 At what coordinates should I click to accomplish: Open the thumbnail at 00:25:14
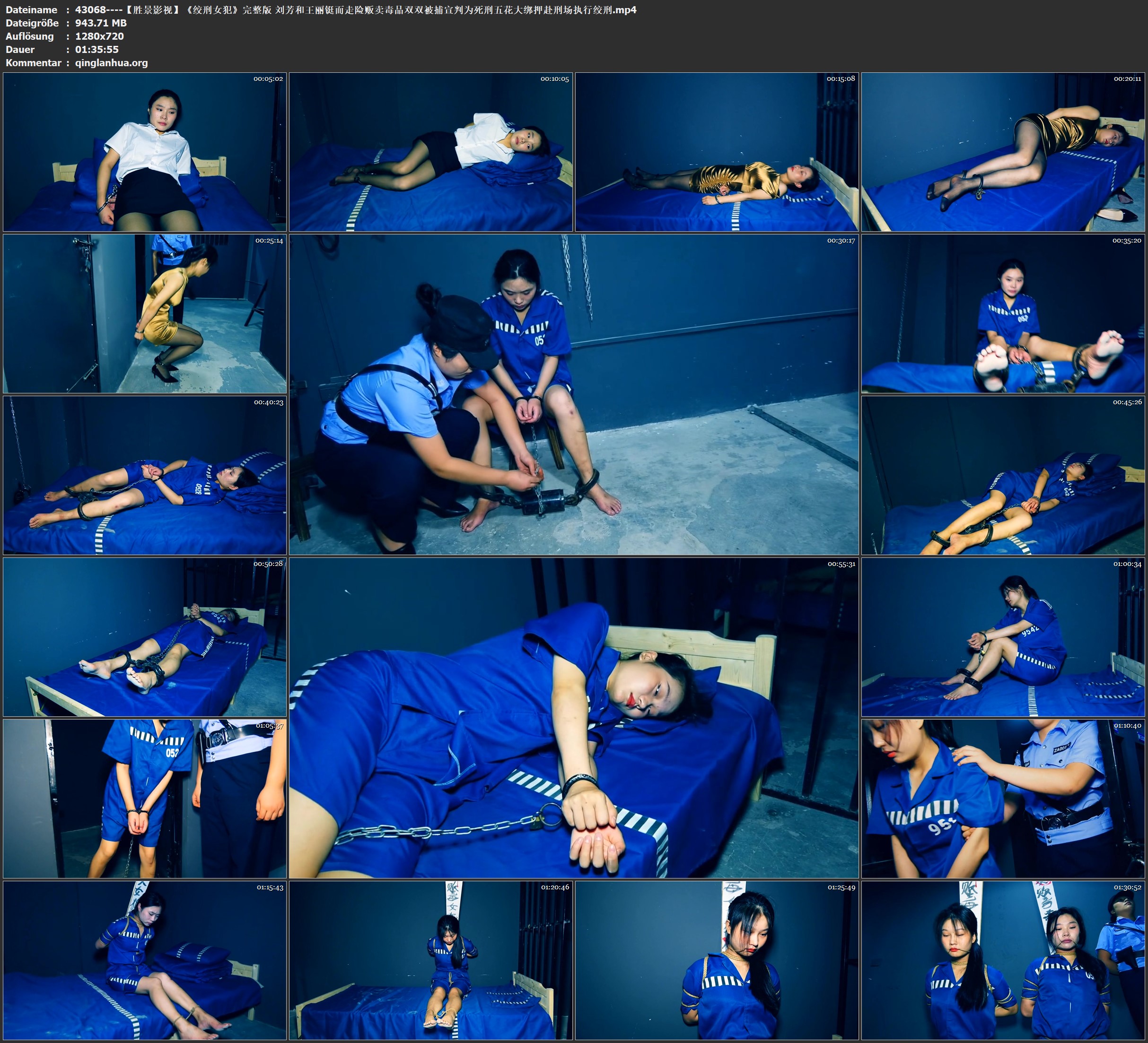click(x=145, y=313)
